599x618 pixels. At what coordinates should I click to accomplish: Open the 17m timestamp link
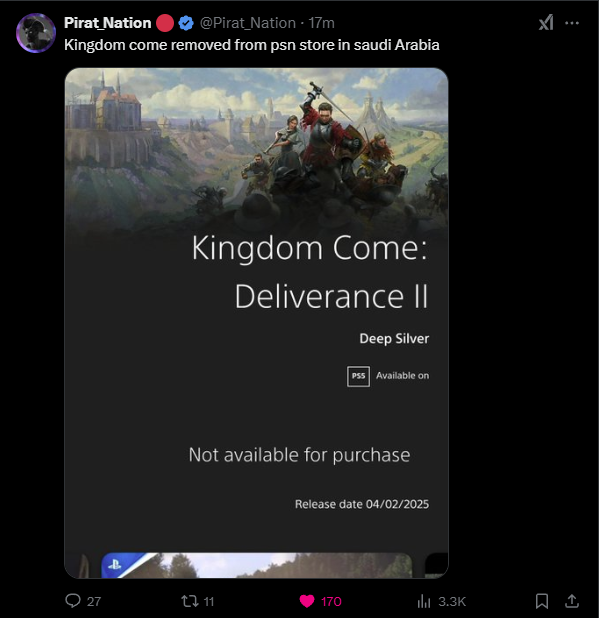point(322,23)
